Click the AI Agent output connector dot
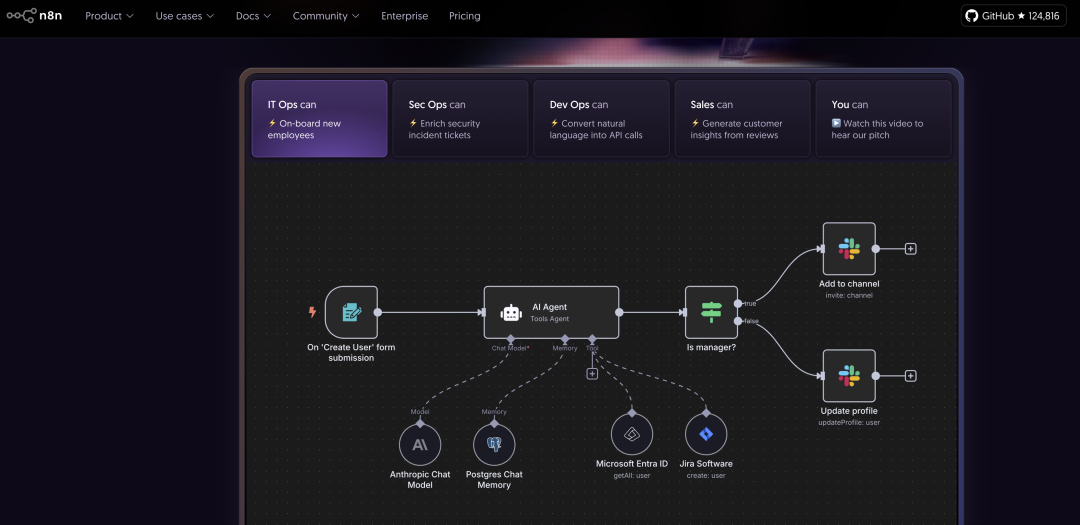The height and width of the screenshot is (525, 1080). coord(619,312)
